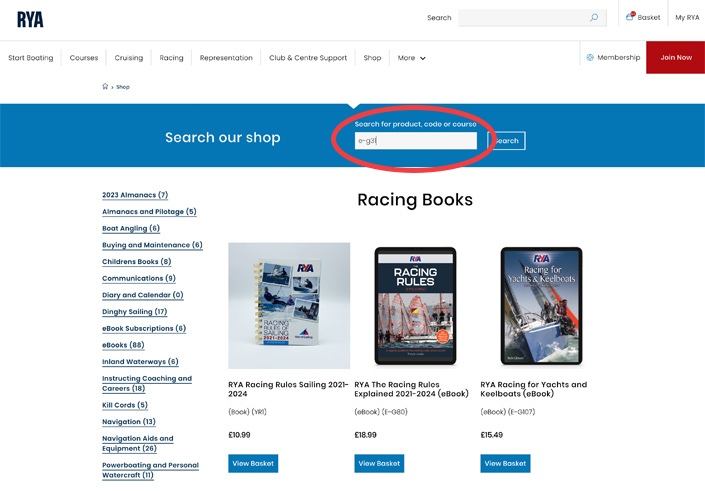Screen dimensions: 705x491
Task: Open Powerboating and Personal Watercraft (11) category
Action: (151, 470)
